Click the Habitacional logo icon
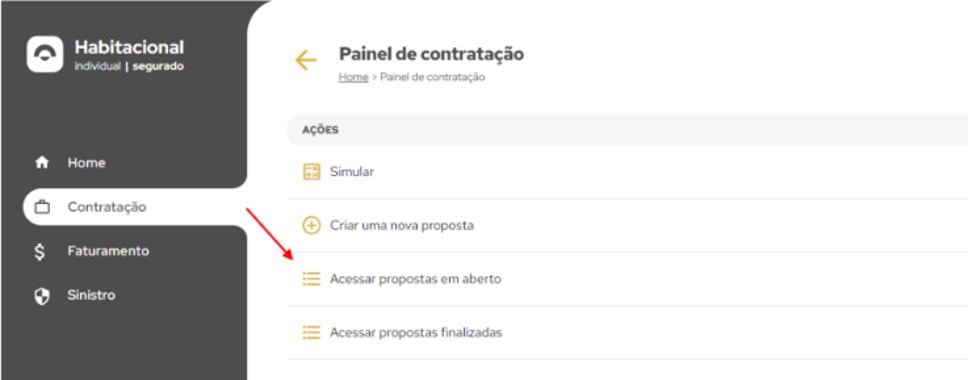 [x=44, y=54]
